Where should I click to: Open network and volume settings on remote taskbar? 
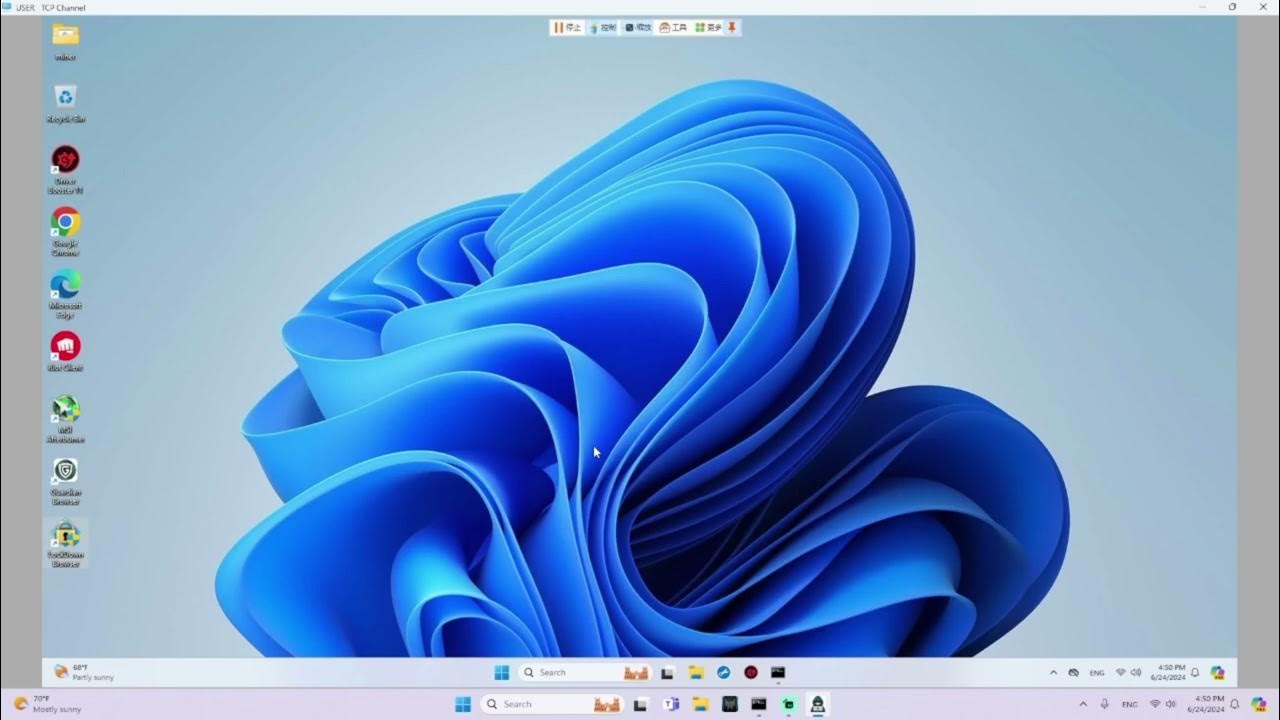[x=1129, y=673]
